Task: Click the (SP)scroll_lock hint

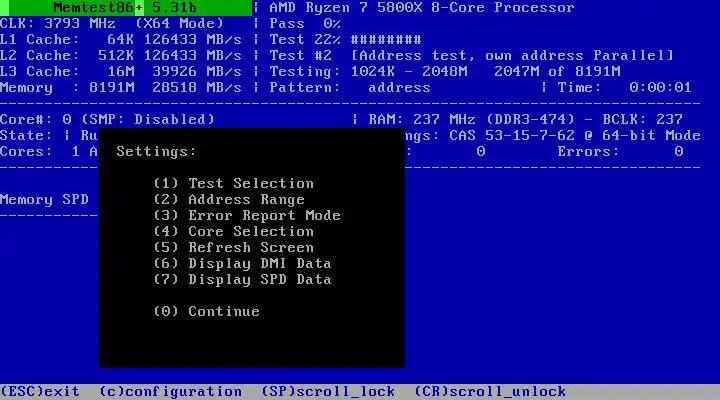Action: coord(328,392)
